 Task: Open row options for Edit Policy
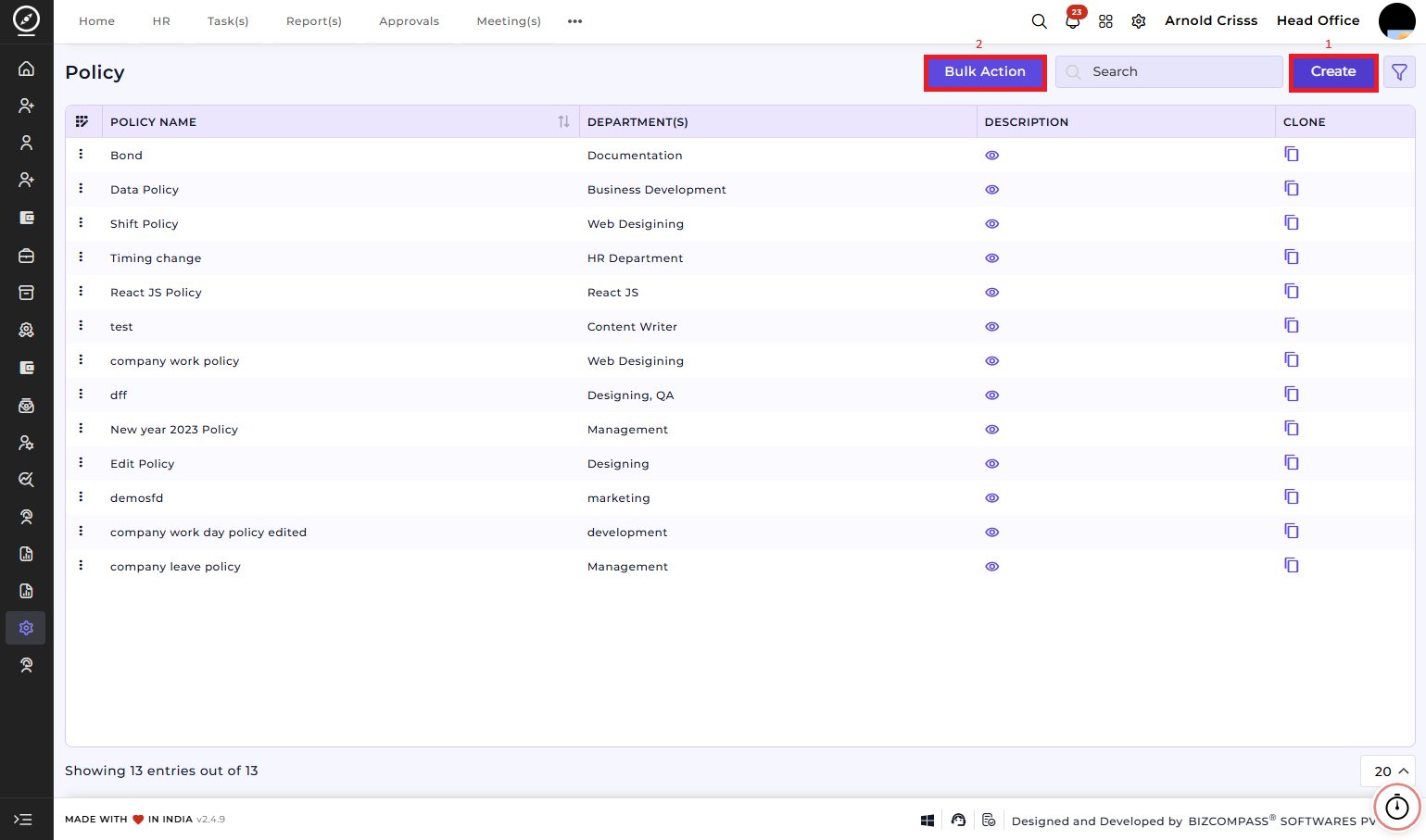coord(81,462)
